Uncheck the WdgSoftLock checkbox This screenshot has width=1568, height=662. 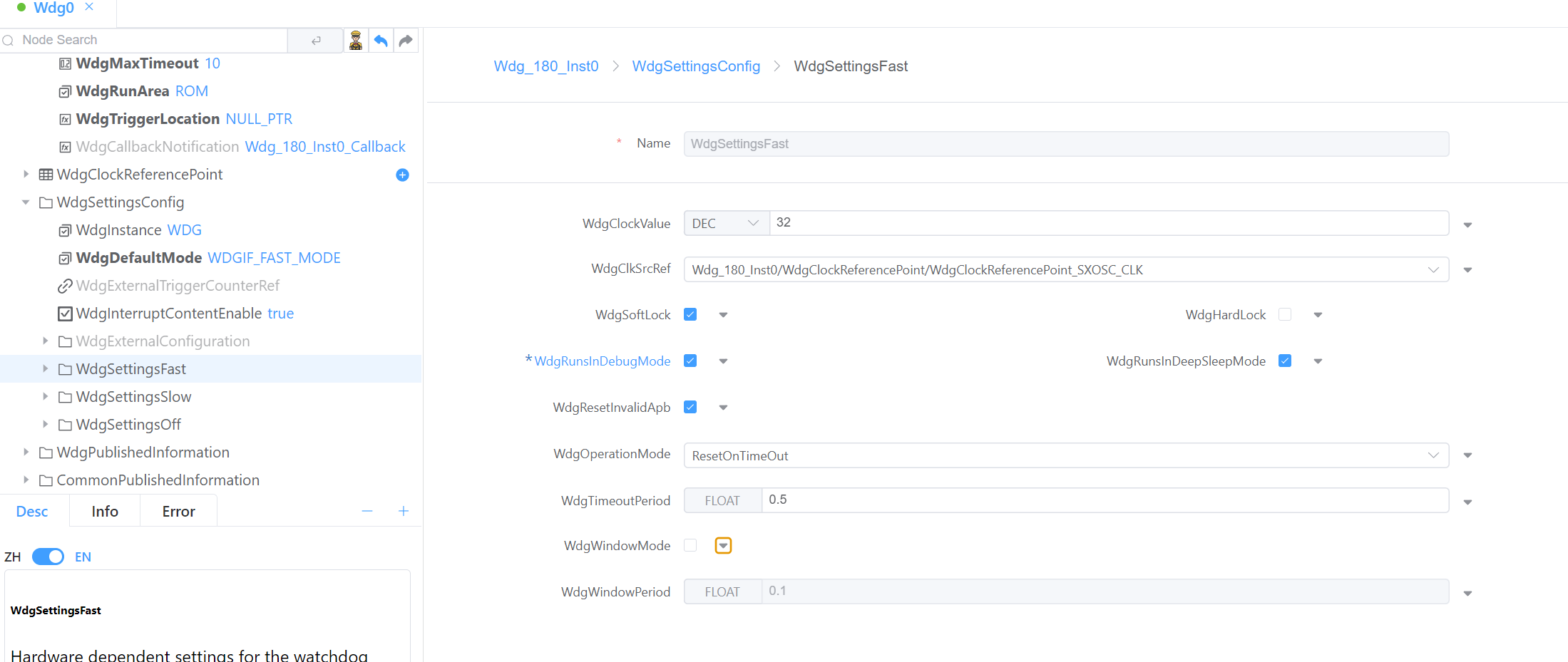point(690,315)
